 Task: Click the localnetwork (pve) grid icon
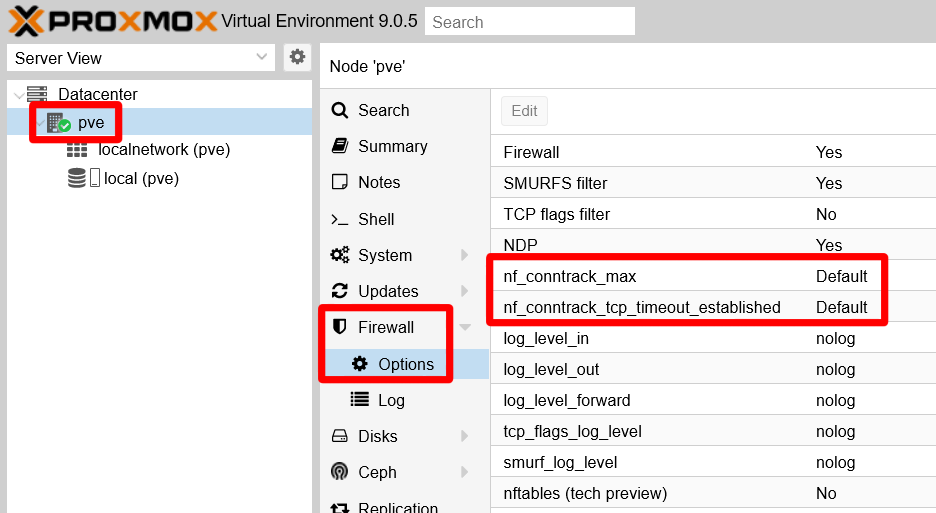pyautogui.click(x=76, y=149)
